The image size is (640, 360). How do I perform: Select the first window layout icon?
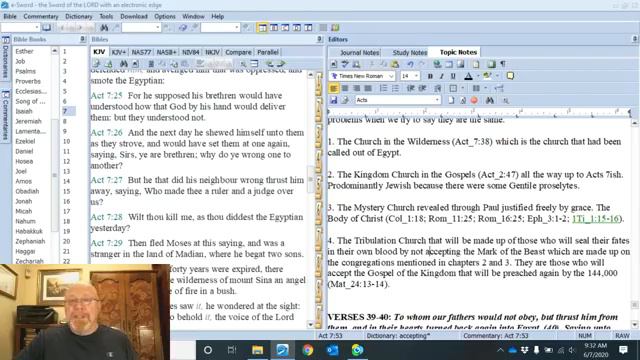click(x=262, y=28)
